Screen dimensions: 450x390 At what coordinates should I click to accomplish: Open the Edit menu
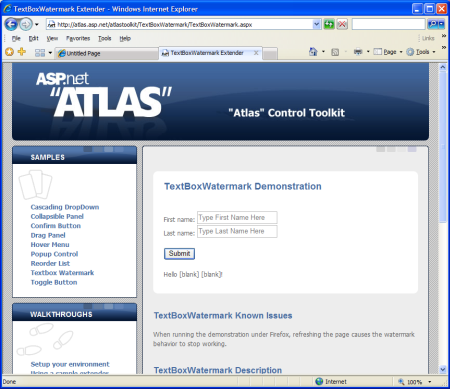[x=33, y=38]
